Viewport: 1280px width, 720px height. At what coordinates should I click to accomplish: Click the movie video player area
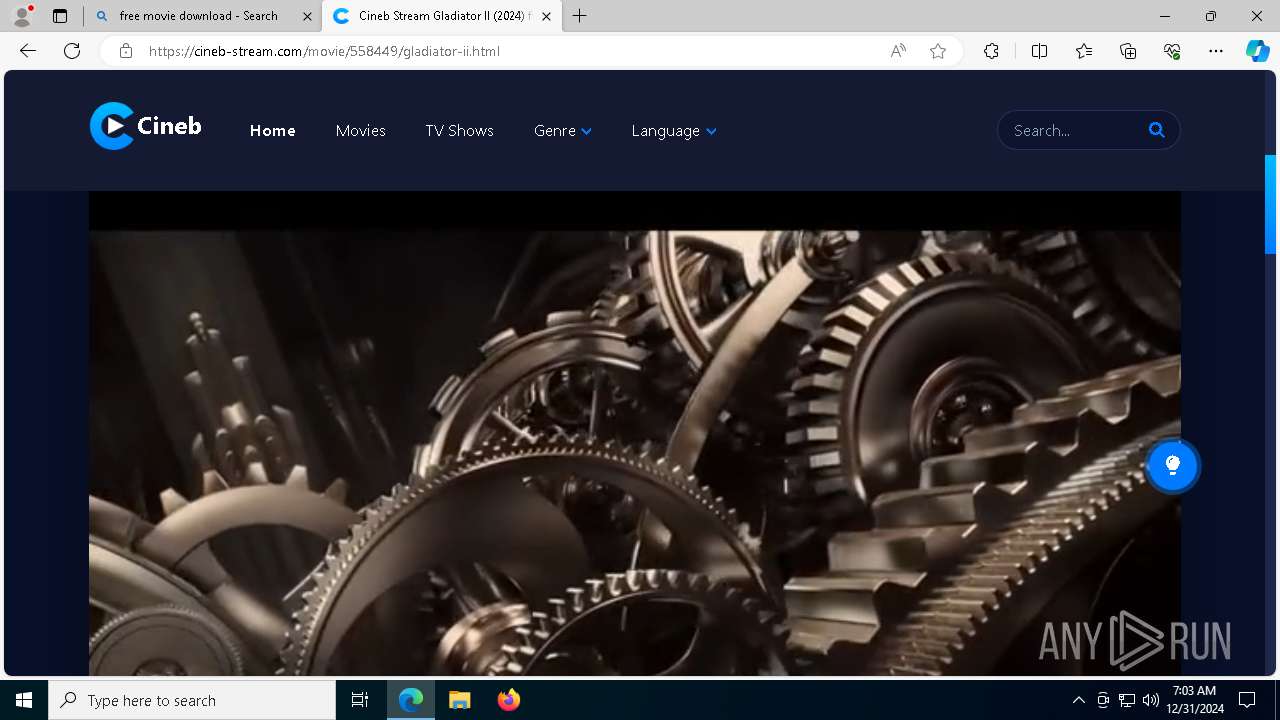635,434
